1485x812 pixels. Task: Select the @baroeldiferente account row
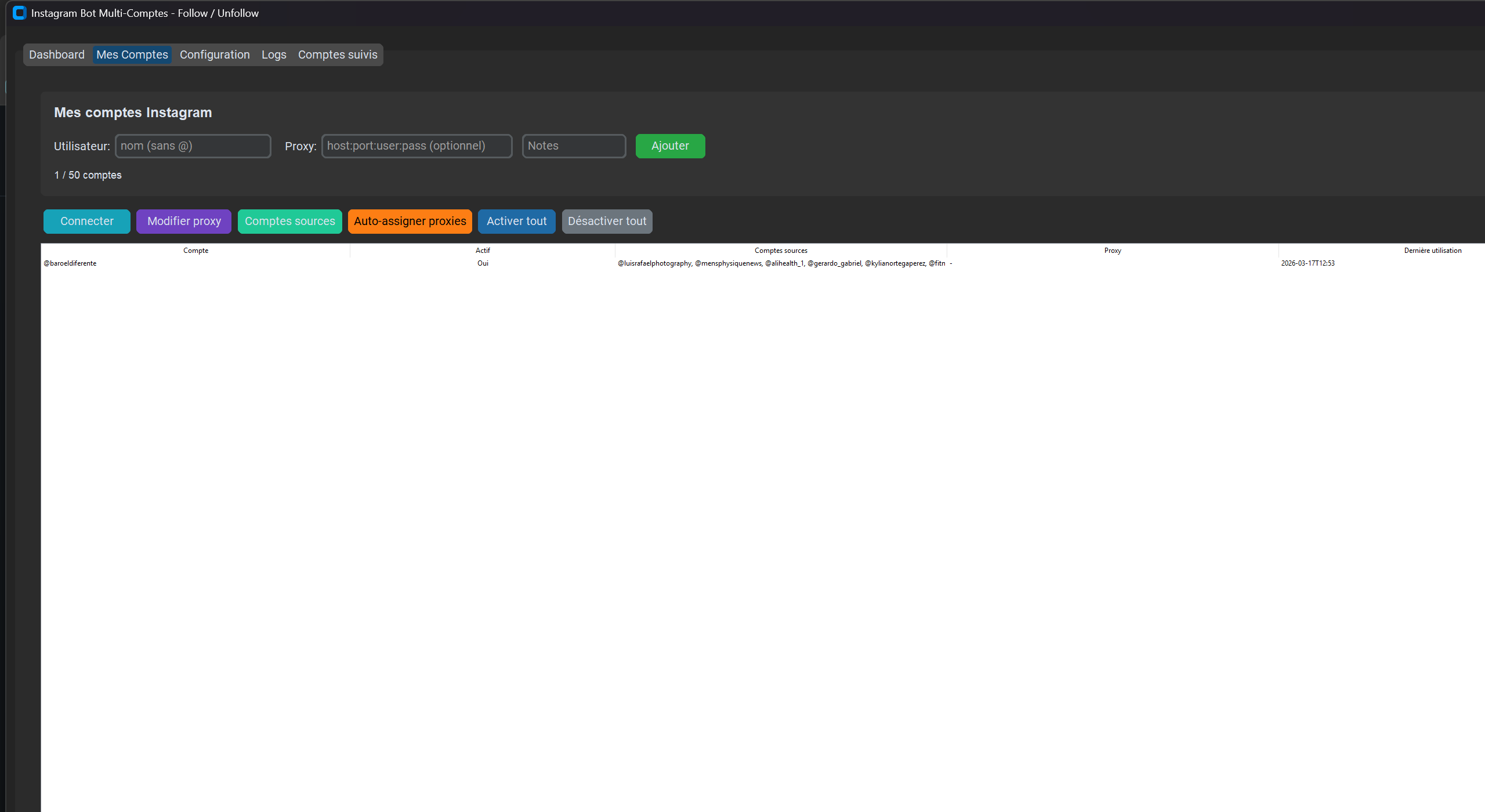point(70,263)
